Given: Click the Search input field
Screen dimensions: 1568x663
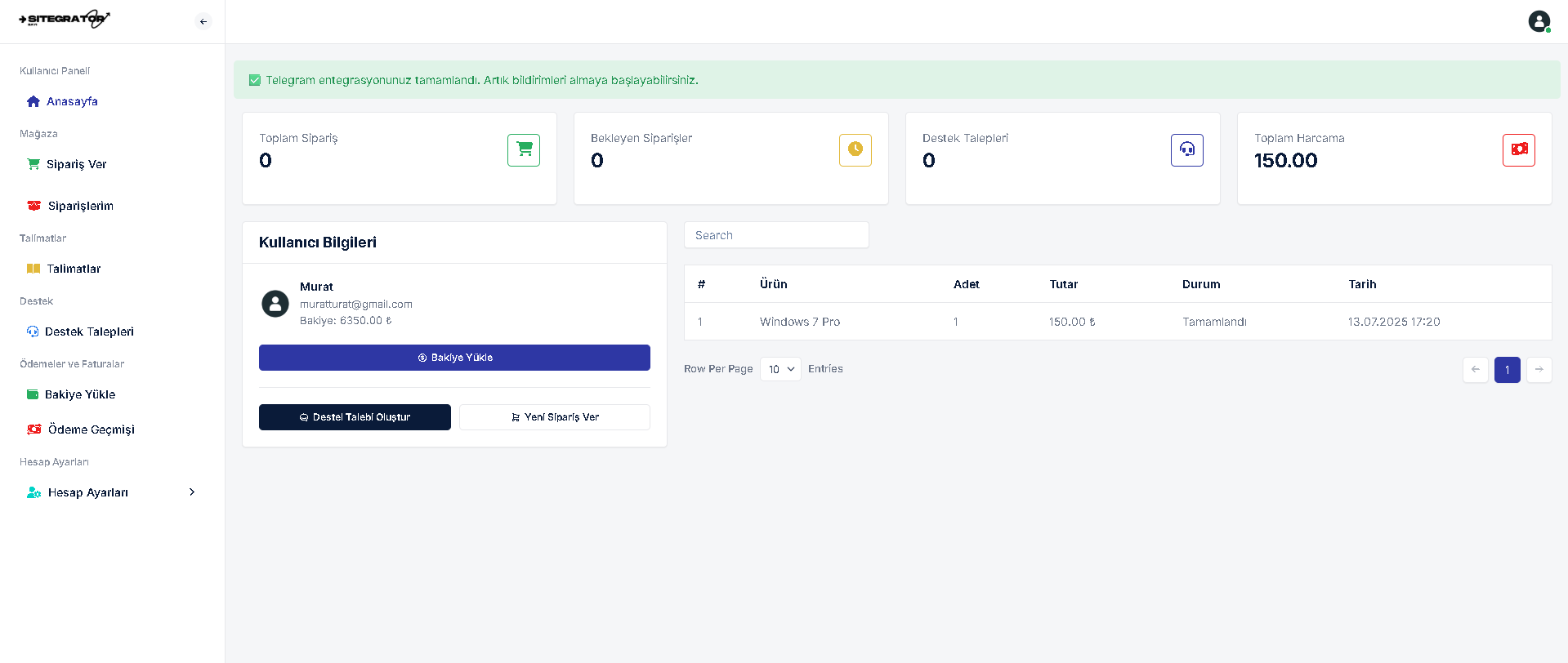Looking at the screenshot, I should (776, 235).
